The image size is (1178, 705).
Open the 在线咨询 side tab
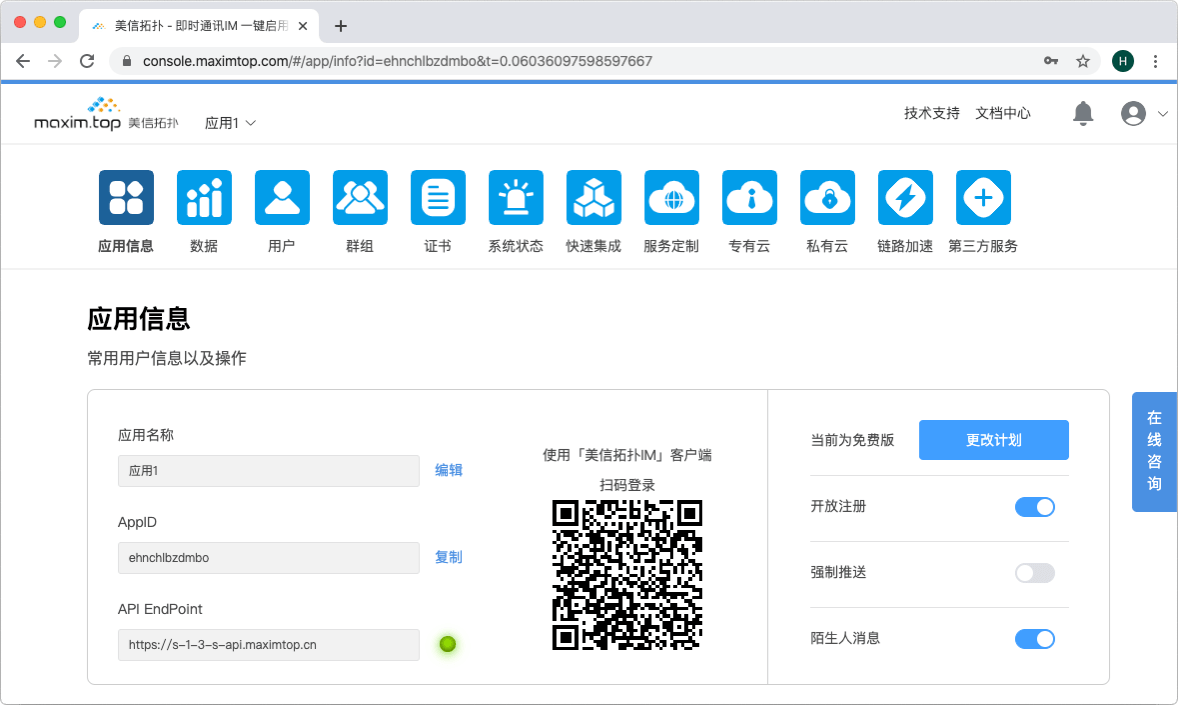(1154, 451)
